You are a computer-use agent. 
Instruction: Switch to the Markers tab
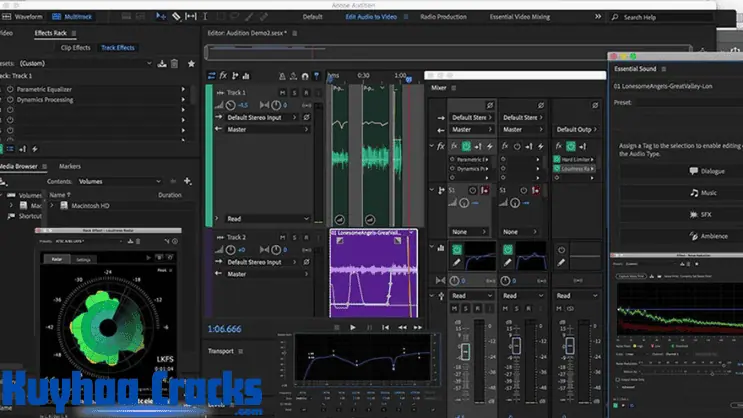(x=69, y=166)
